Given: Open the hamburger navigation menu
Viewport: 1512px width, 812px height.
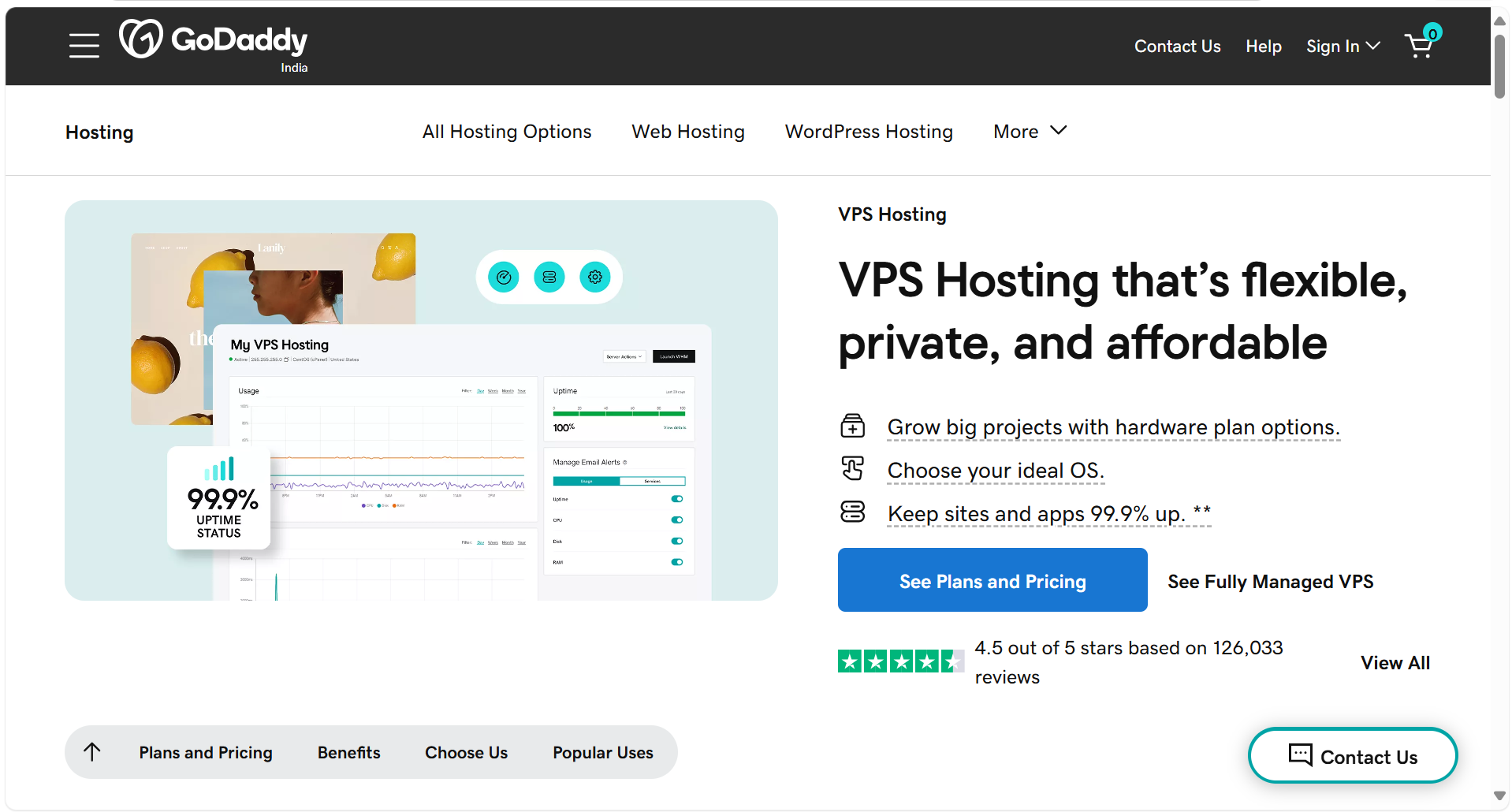Looking at the screenshot, I should [84, 46].
